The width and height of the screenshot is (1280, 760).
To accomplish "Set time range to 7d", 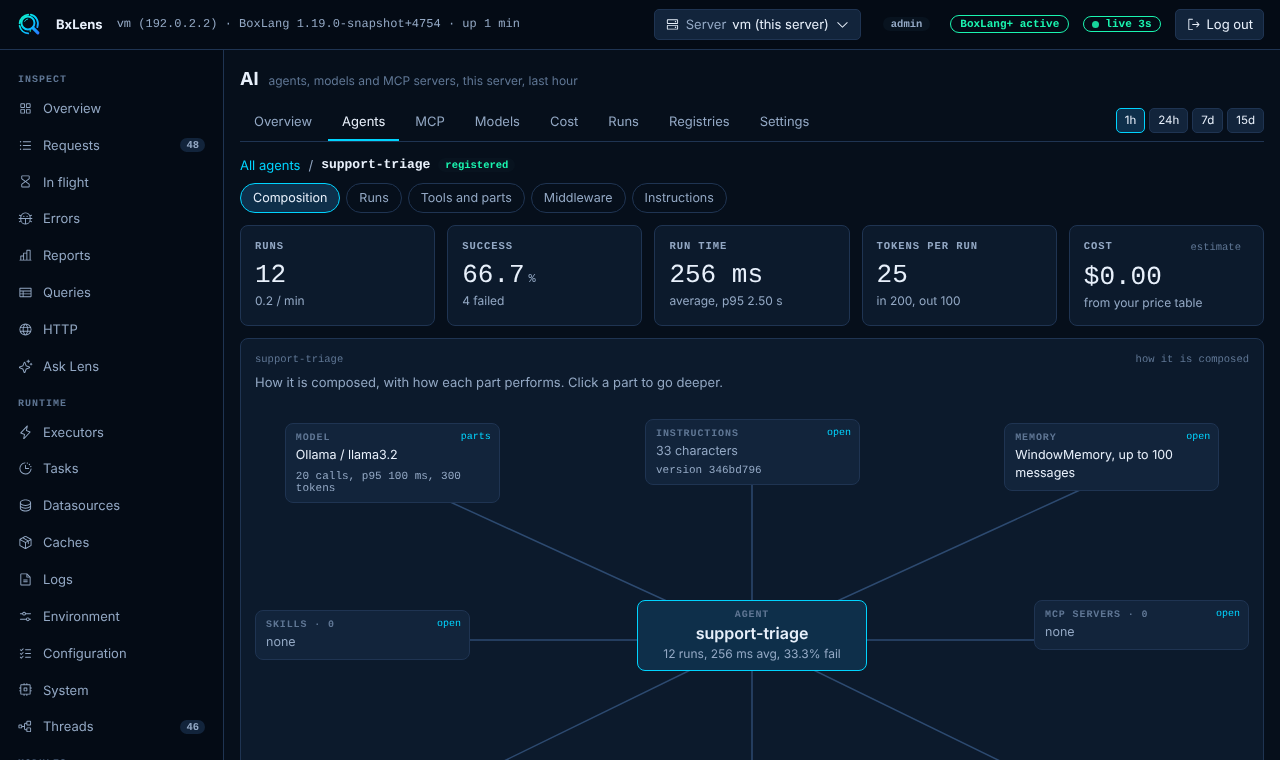I will (1207, 120).
